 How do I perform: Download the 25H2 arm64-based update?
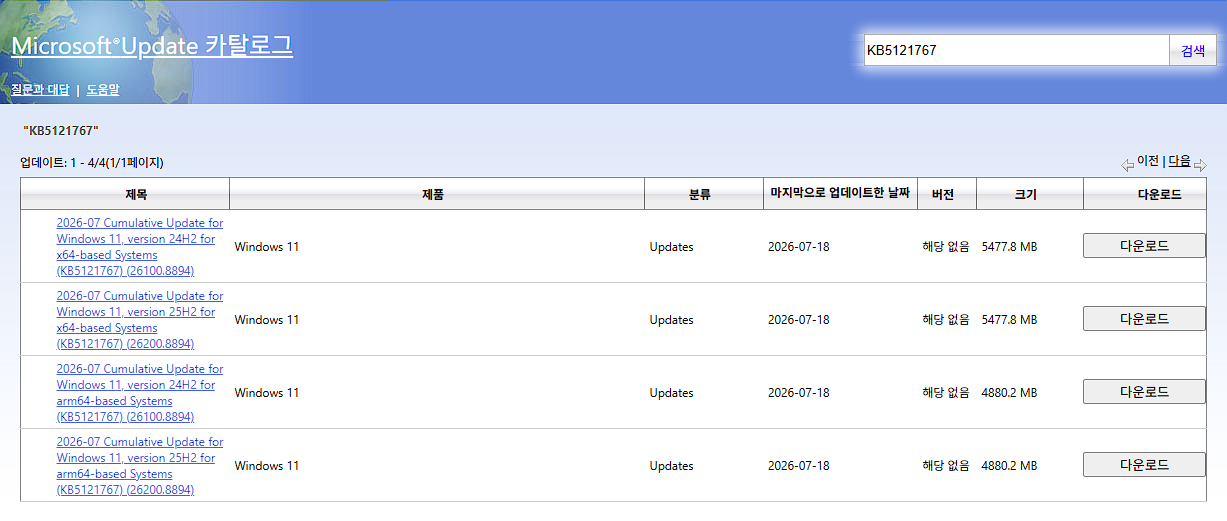coord(1144,465)
